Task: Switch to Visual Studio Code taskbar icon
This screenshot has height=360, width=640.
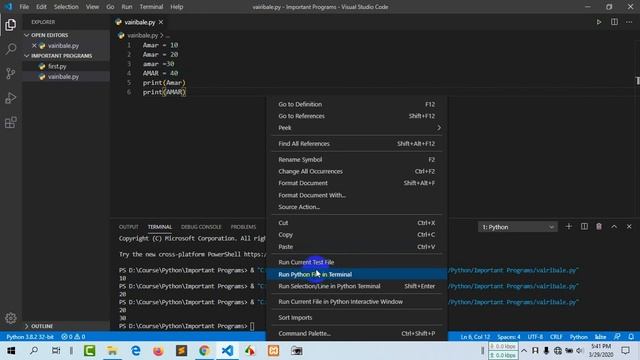Action: click(x=227, y=351)
